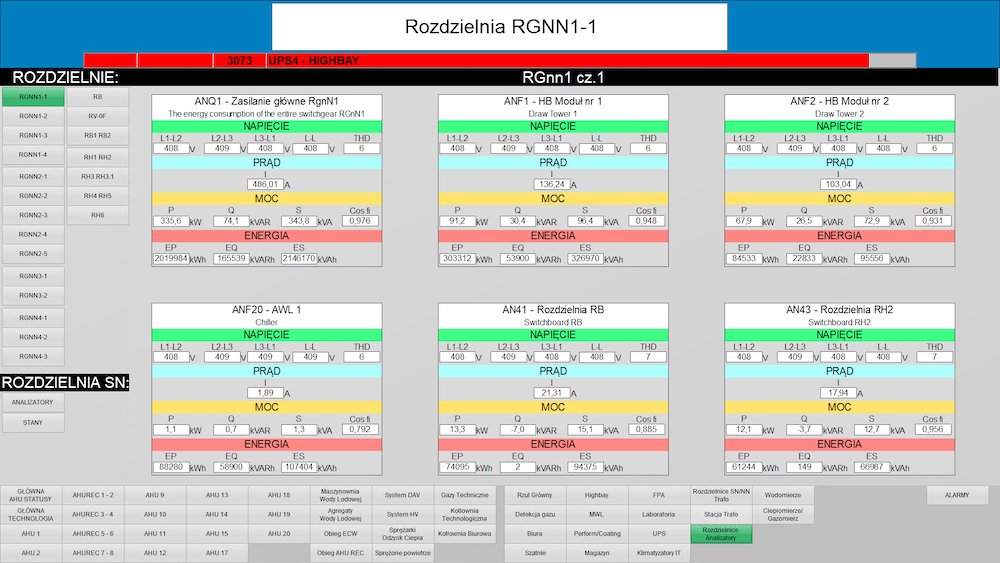Open the Sprężone powietrze screen
This screenshot has height=563, width=1000.
coord(402,552)
